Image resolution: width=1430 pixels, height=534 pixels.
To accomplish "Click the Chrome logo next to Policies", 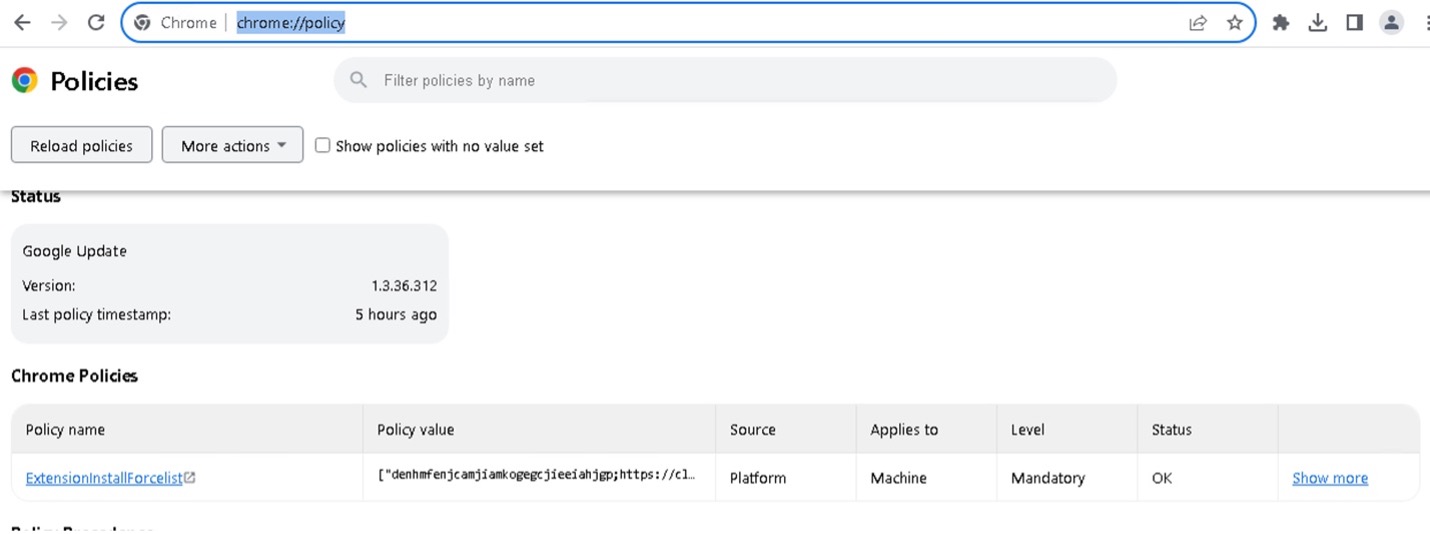I will 25,81.
